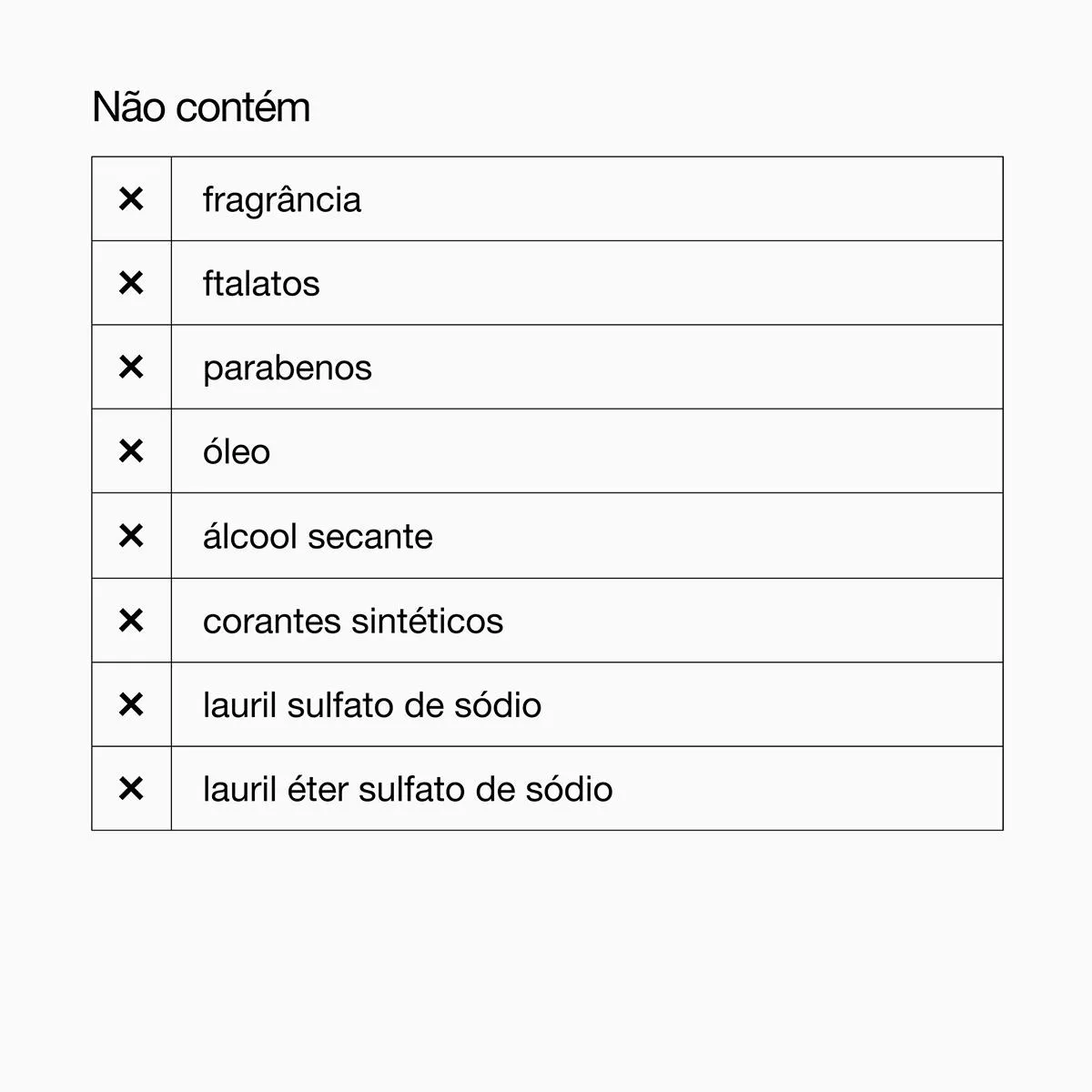Click the X icon beside lauril éter sulfato
This screenshot has width=1092, height=1092.
click(x=131, y=789)
